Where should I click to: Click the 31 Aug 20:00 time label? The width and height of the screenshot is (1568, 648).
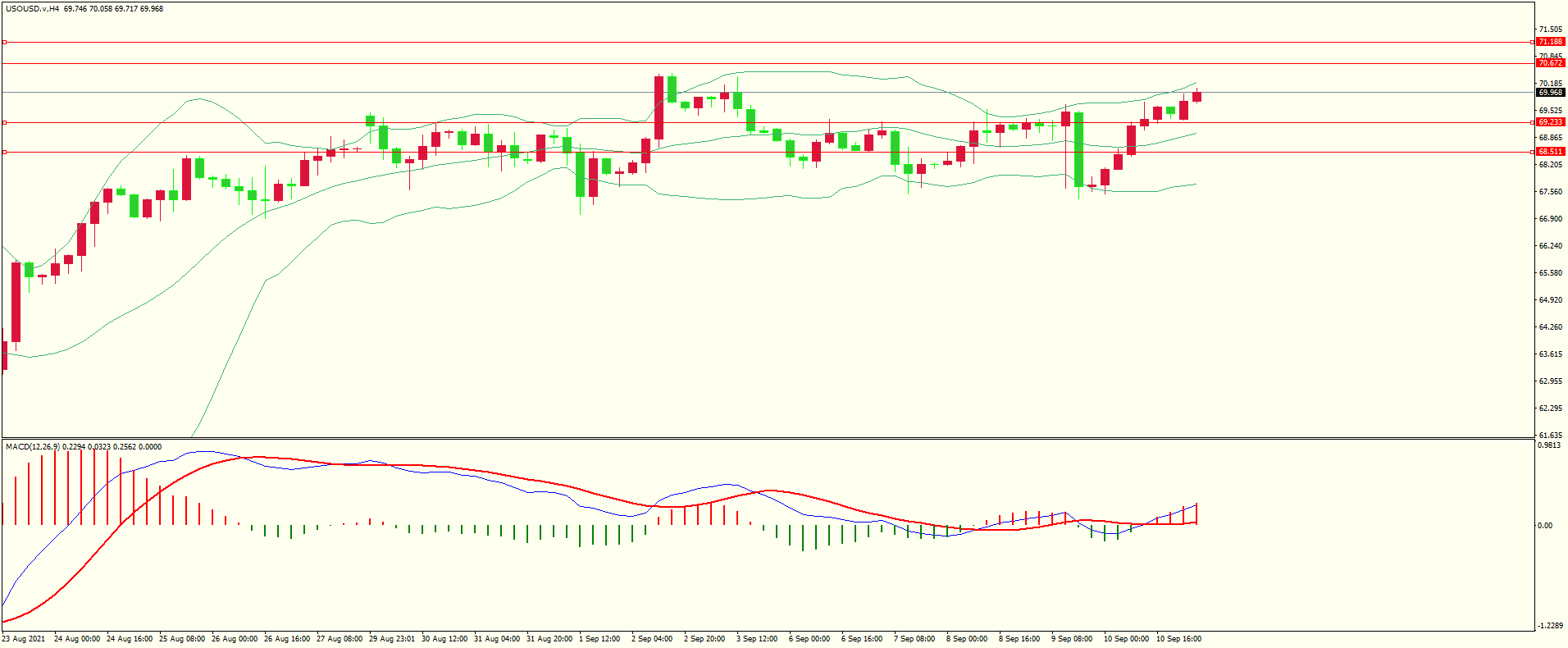pyautogui.click(x=549, y=639)
